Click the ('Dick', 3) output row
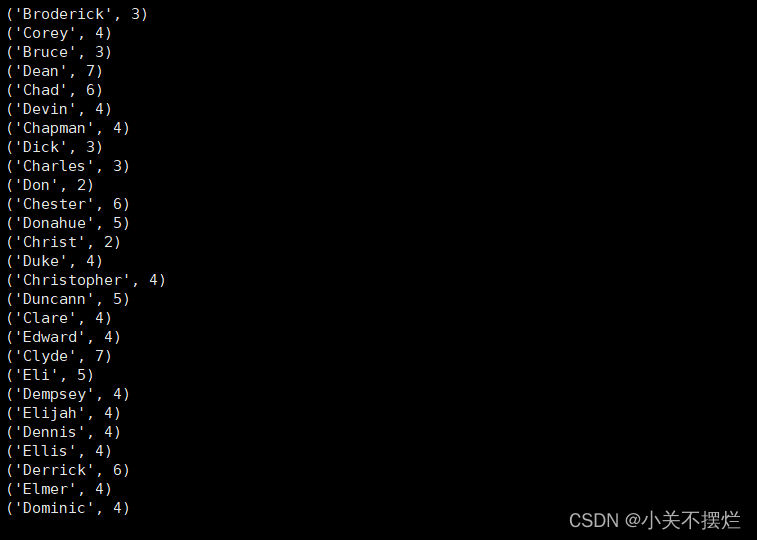This screenshot has height=540, width=757. [55, 147]
